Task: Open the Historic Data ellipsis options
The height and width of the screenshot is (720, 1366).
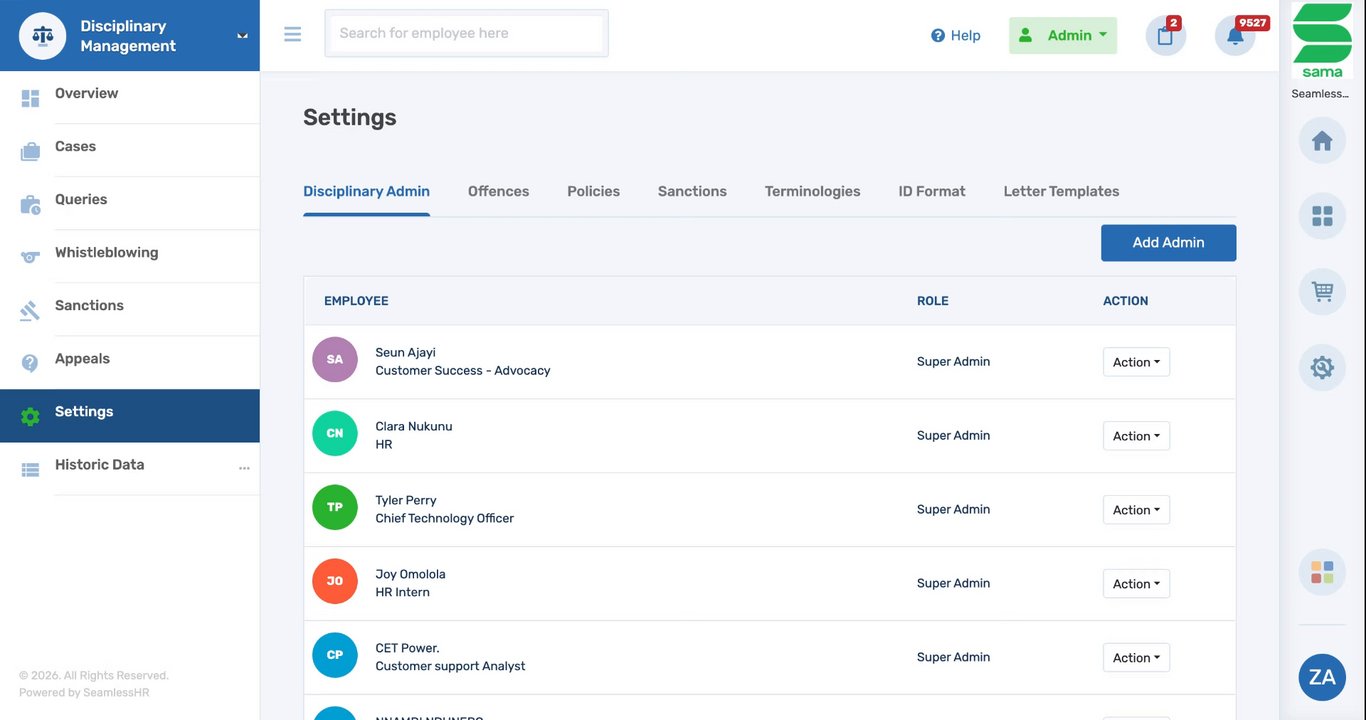Action: pyautogui.click(x=244, y=468)
